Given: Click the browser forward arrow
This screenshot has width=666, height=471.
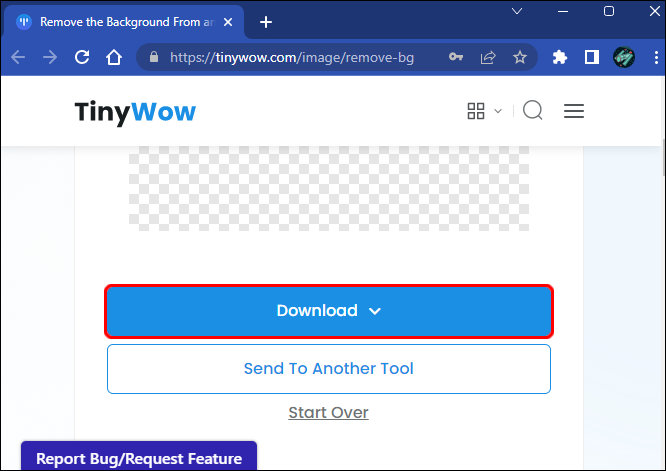Looking at the screenshot, I should point(50,57).
